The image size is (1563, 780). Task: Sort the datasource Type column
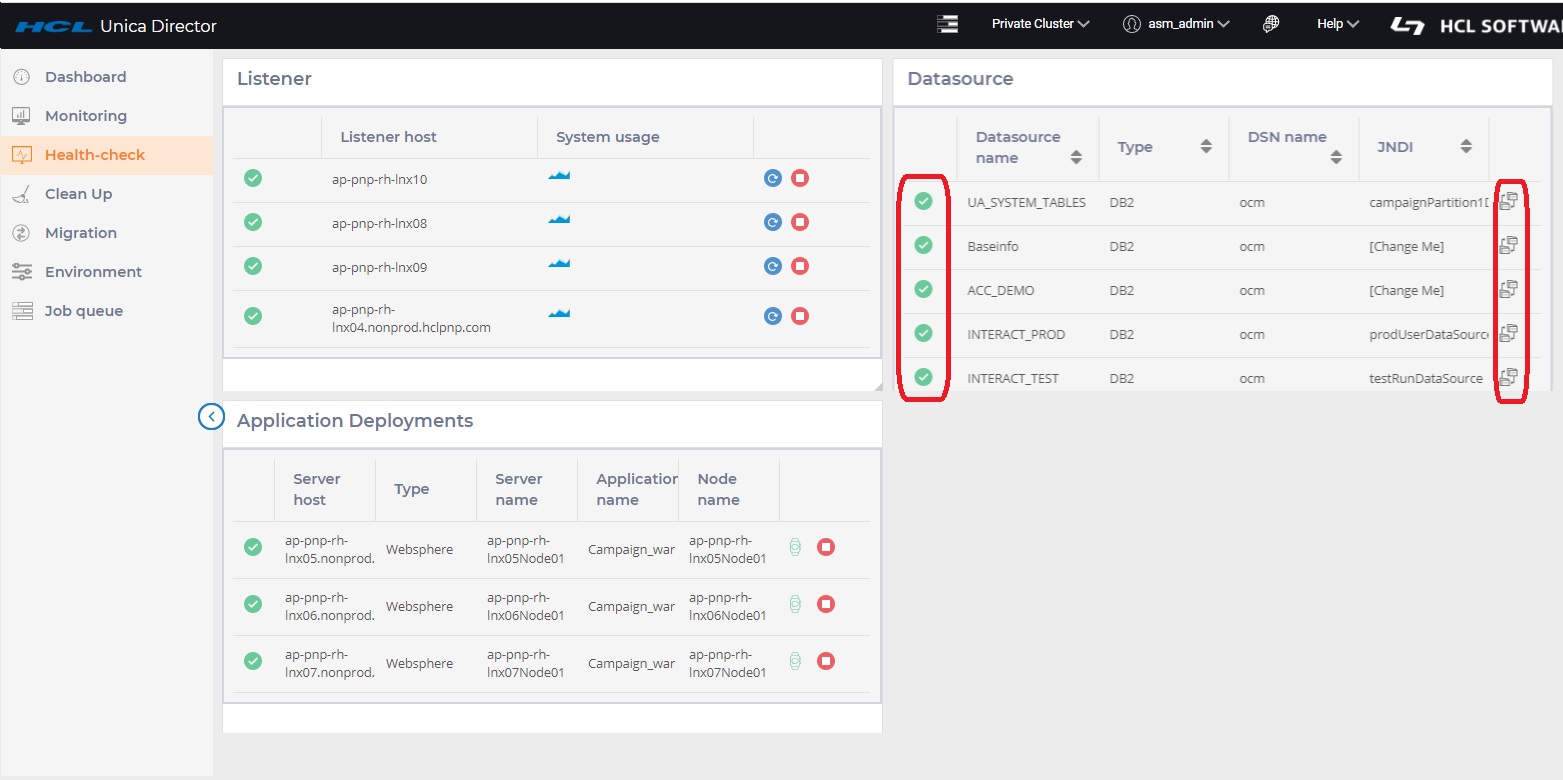[x=1206, y=147]
